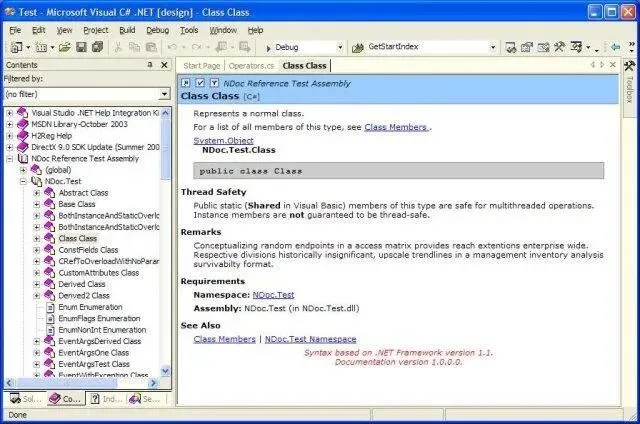This screenshot has height=424, width=640.
Task: Select Enum Enumeration in contents tree
Action: point(90,307)
